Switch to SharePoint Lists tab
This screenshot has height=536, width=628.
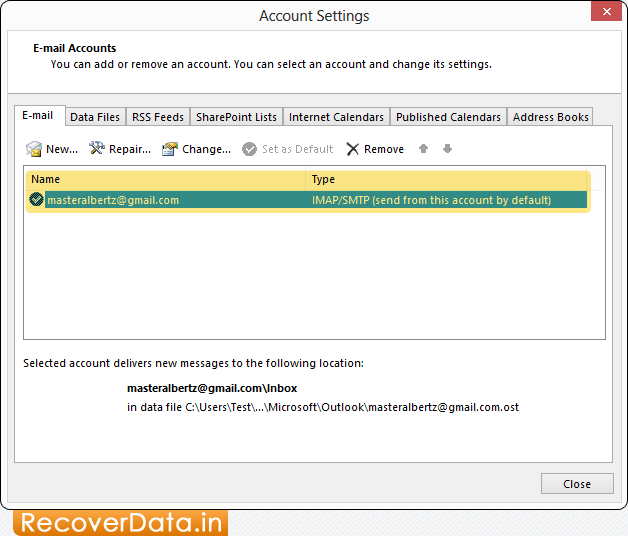tap(236, 117)
